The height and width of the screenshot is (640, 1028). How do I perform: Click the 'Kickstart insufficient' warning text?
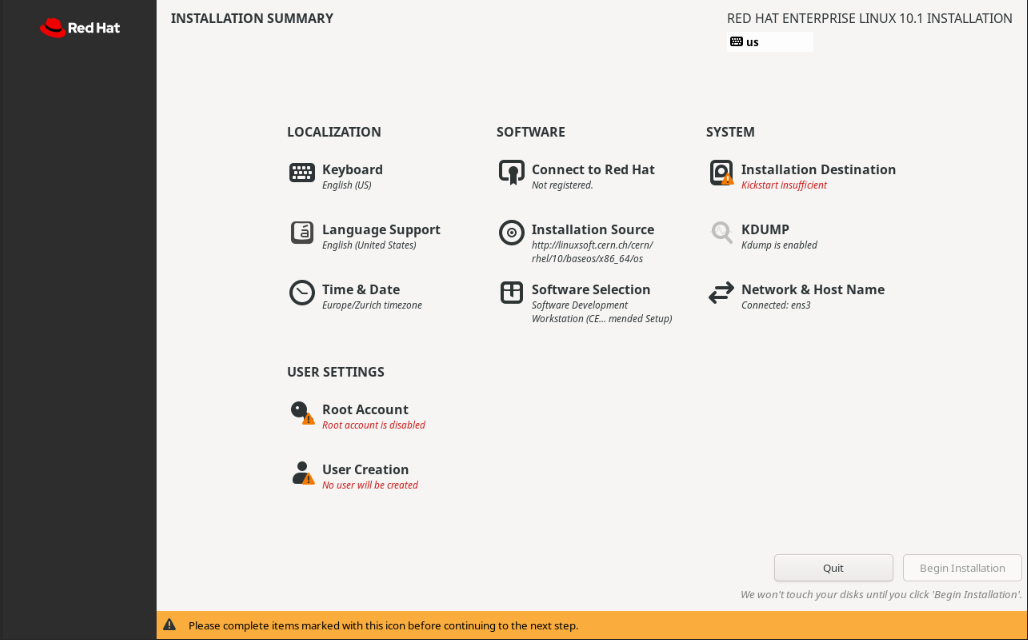pyautogui.click(x=784, y=185)
